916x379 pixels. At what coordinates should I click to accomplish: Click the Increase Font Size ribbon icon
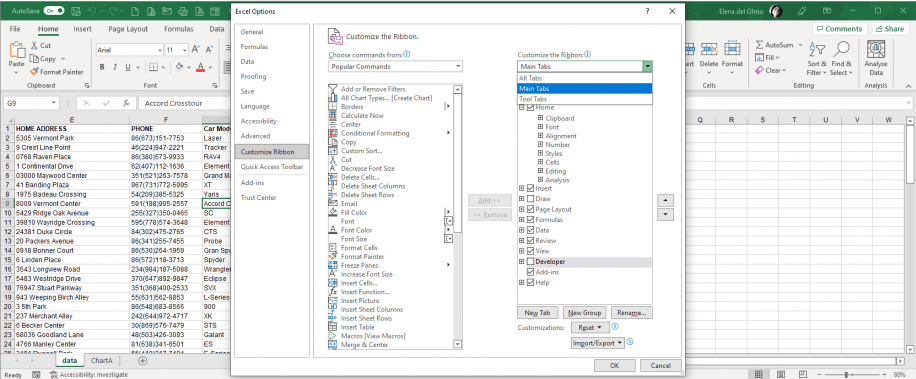[x=196, y=50]
